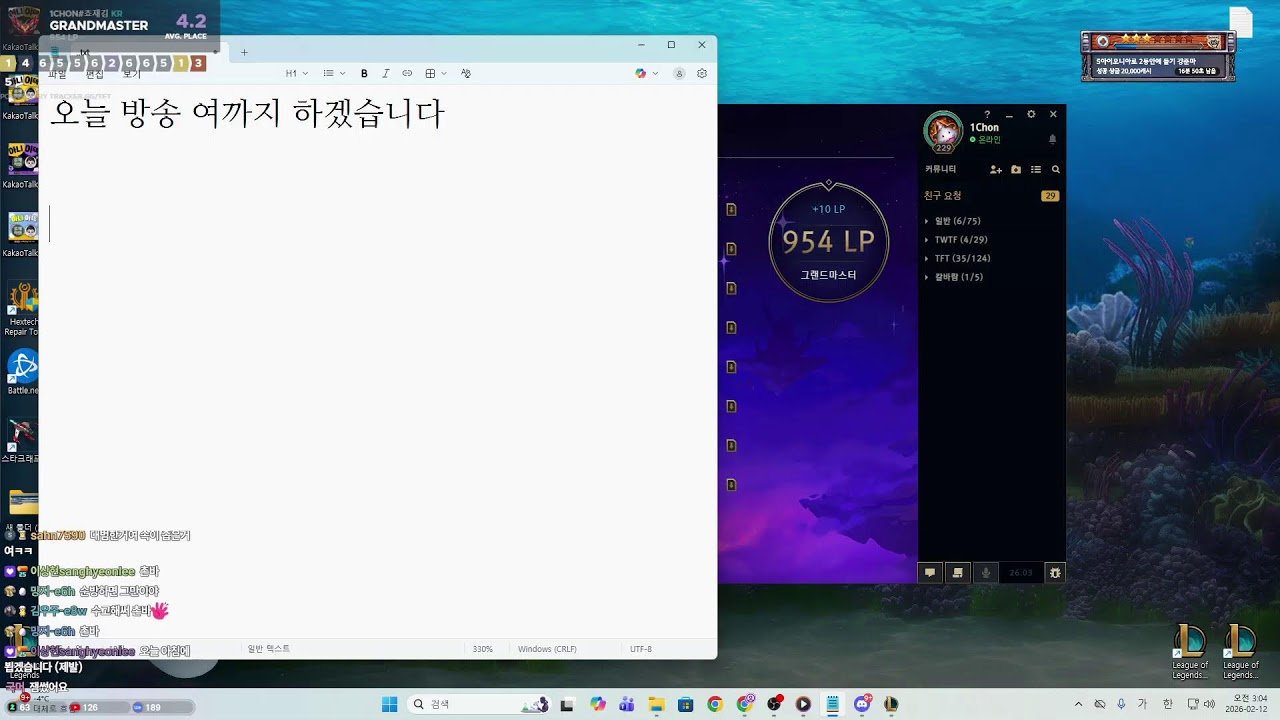This screenshot has width=1280, height=720.
Task: Open volume control in system tray
Action: click(1210, 704)
